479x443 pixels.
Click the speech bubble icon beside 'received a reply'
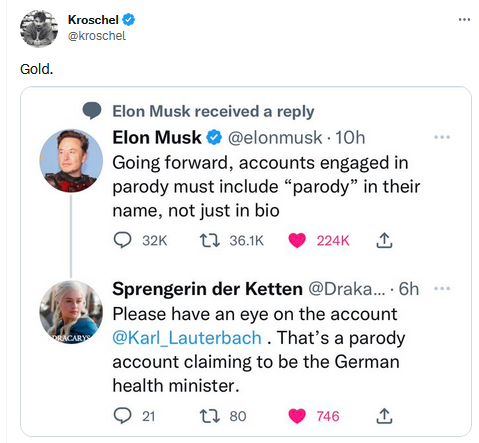pos(92,111)
